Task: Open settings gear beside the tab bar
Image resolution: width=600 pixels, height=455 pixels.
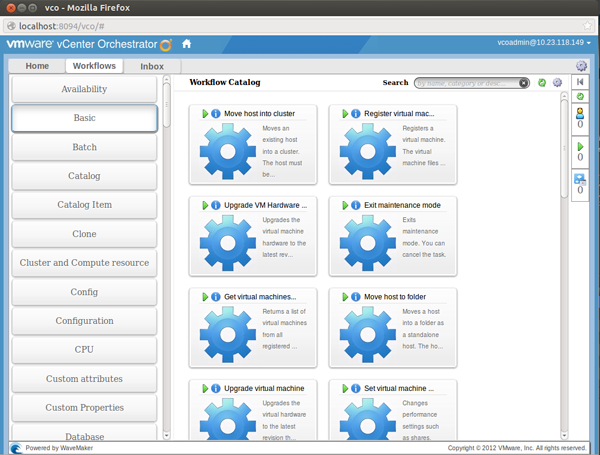Action: (x=581, y=66)
